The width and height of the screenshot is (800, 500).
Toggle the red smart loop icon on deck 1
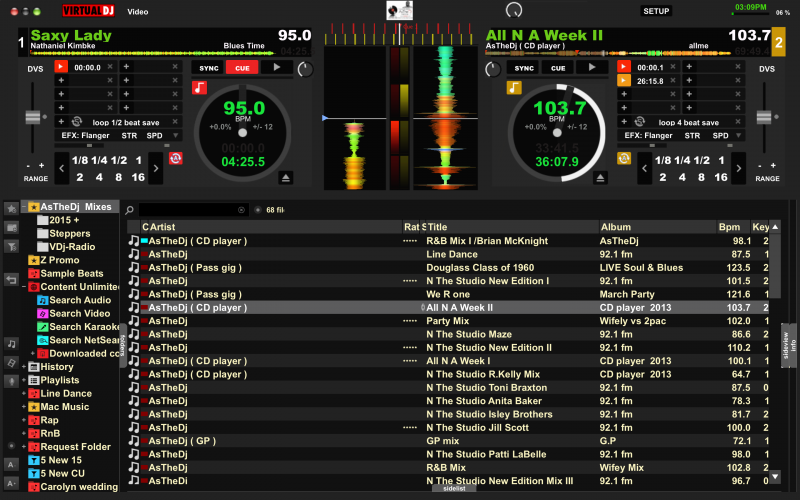[176, 158]
